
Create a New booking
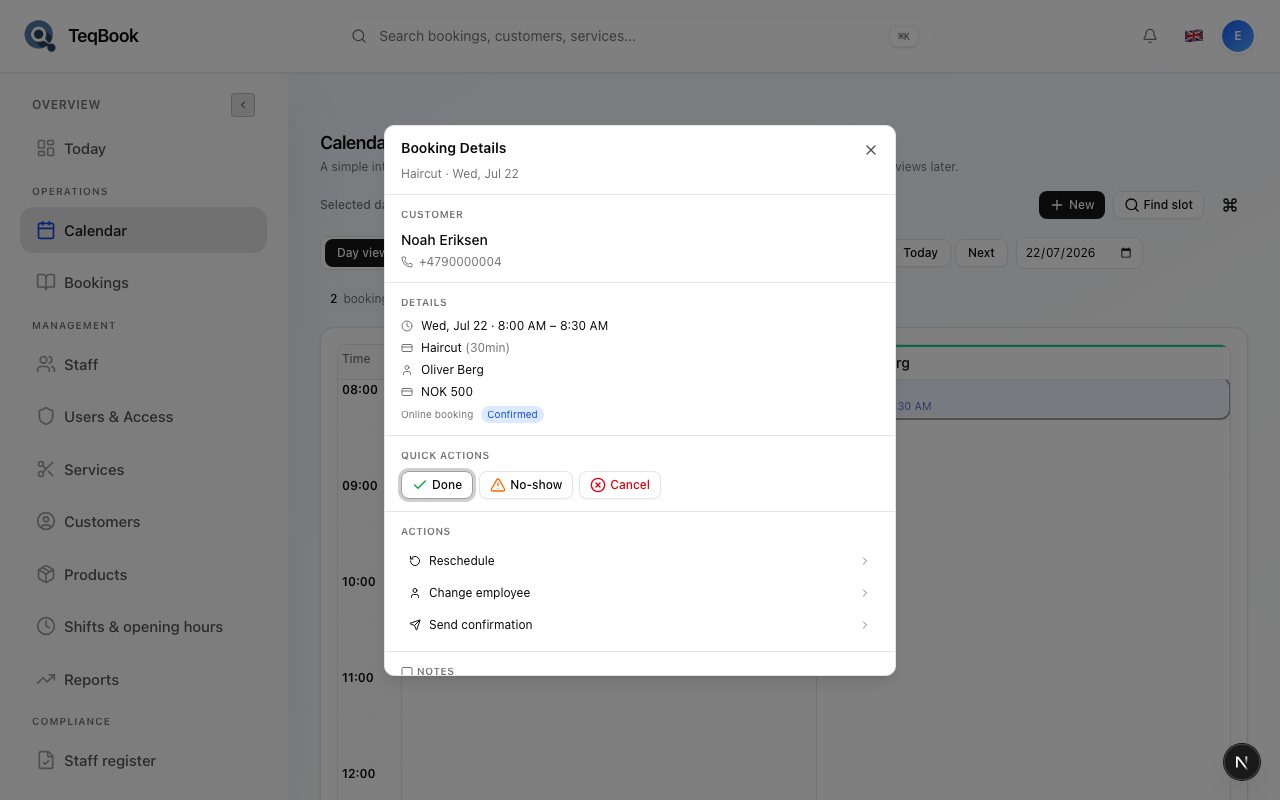click(x=1072, y=205)
